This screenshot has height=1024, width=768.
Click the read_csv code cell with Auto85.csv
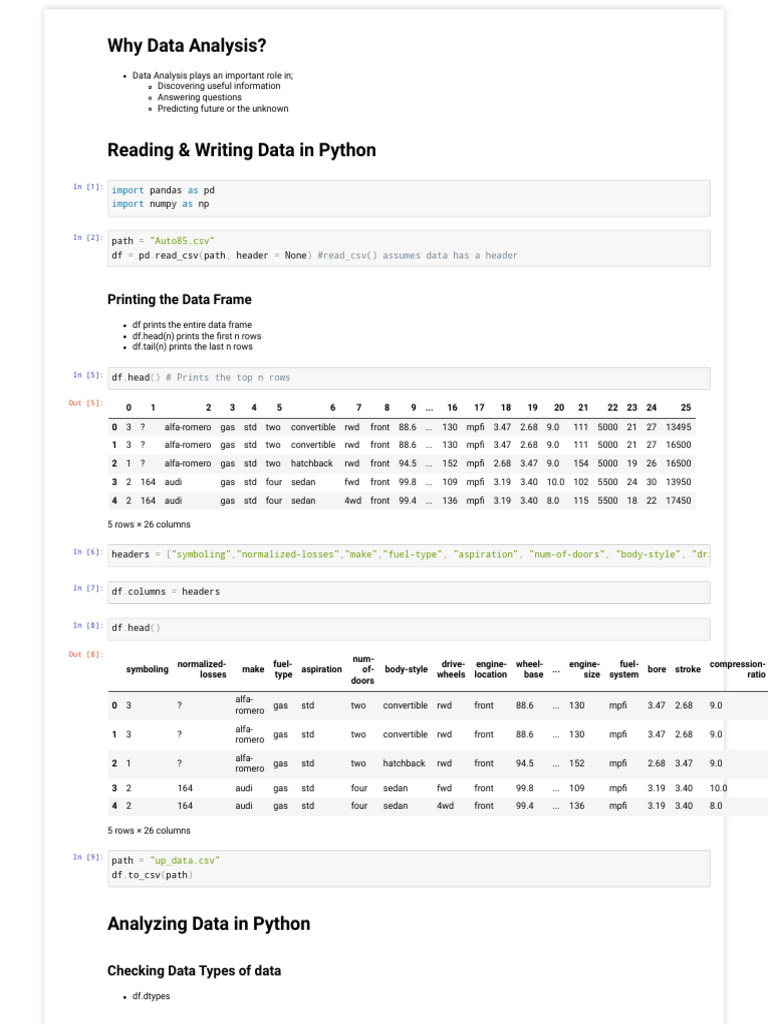(x=410, y=248)
